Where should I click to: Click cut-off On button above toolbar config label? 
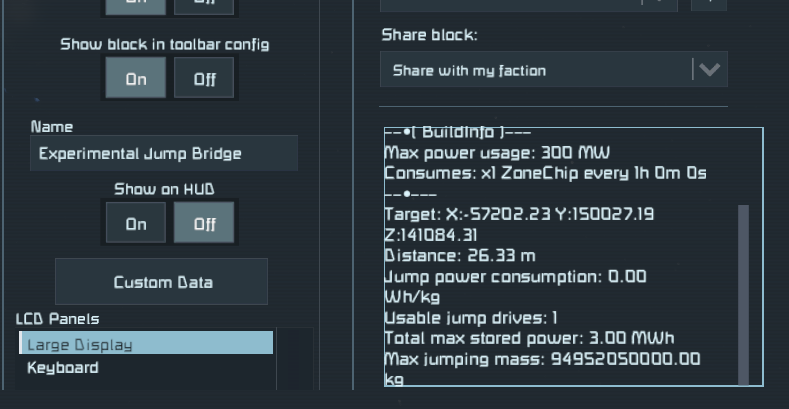click(136, 5)
